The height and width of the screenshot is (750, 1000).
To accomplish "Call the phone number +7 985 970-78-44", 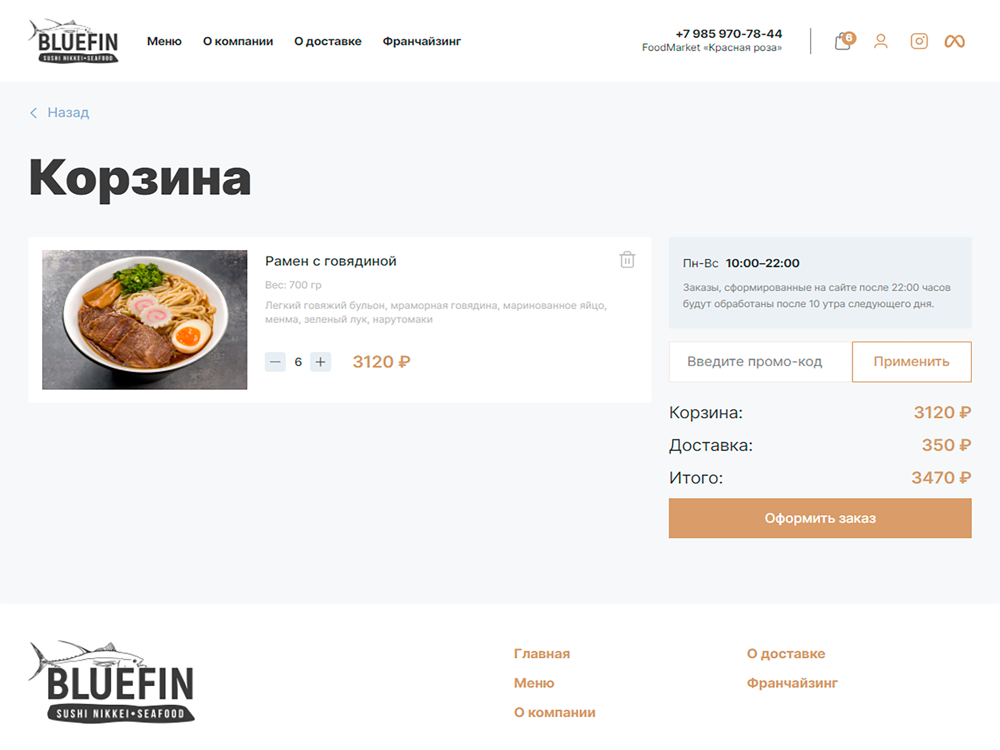I will tap(729, 34).
